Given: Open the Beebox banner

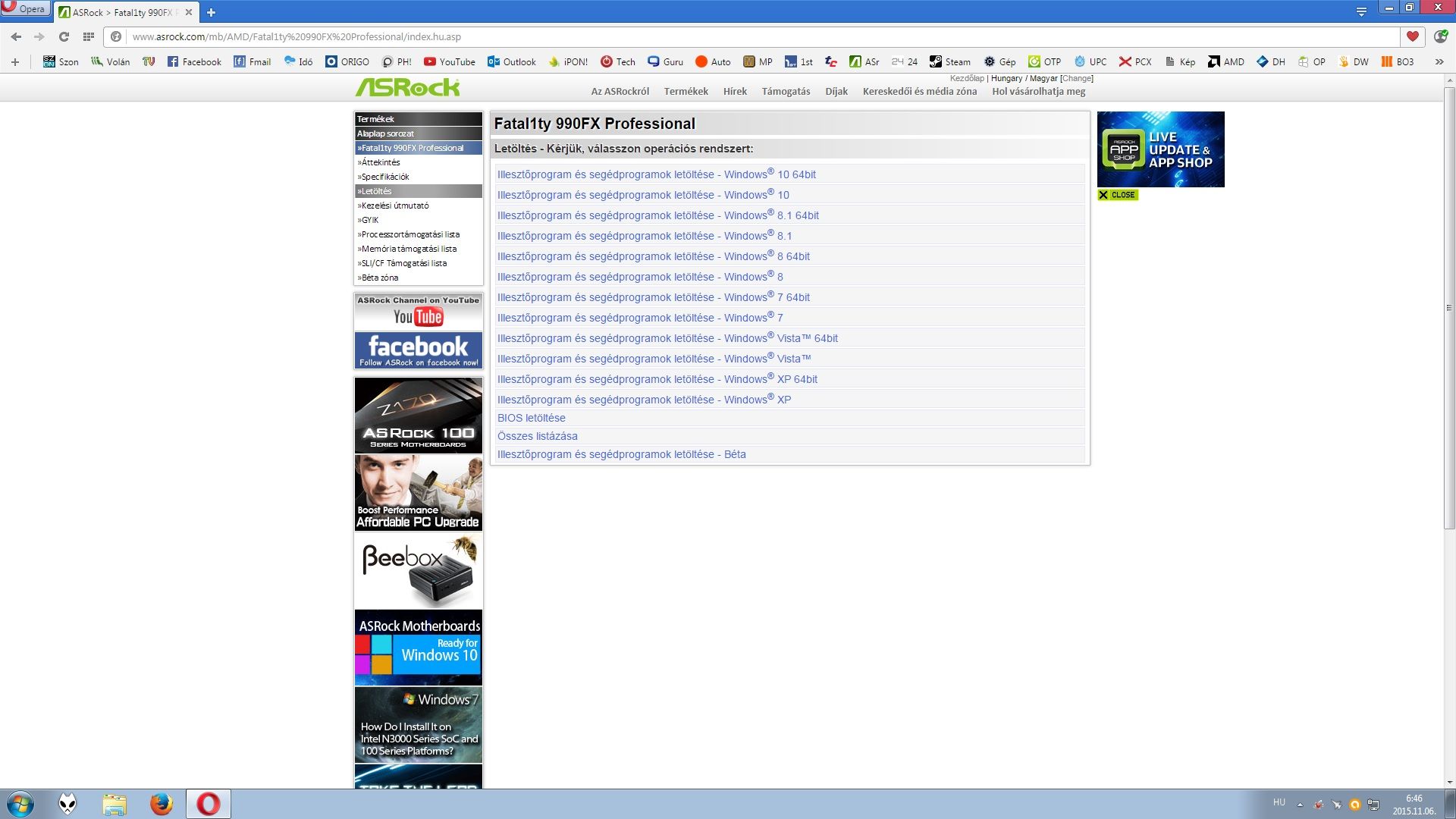Looking at the screenshot, I should pos(418,570).
